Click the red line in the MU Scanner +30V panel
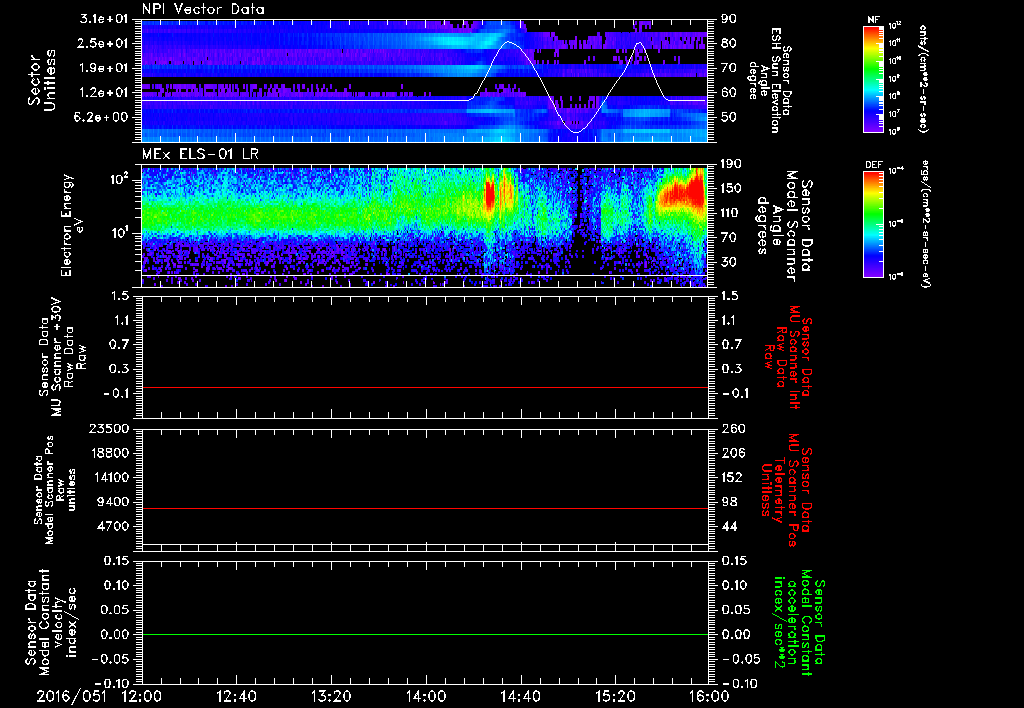The image size is (1024, 708). point(424,388)
